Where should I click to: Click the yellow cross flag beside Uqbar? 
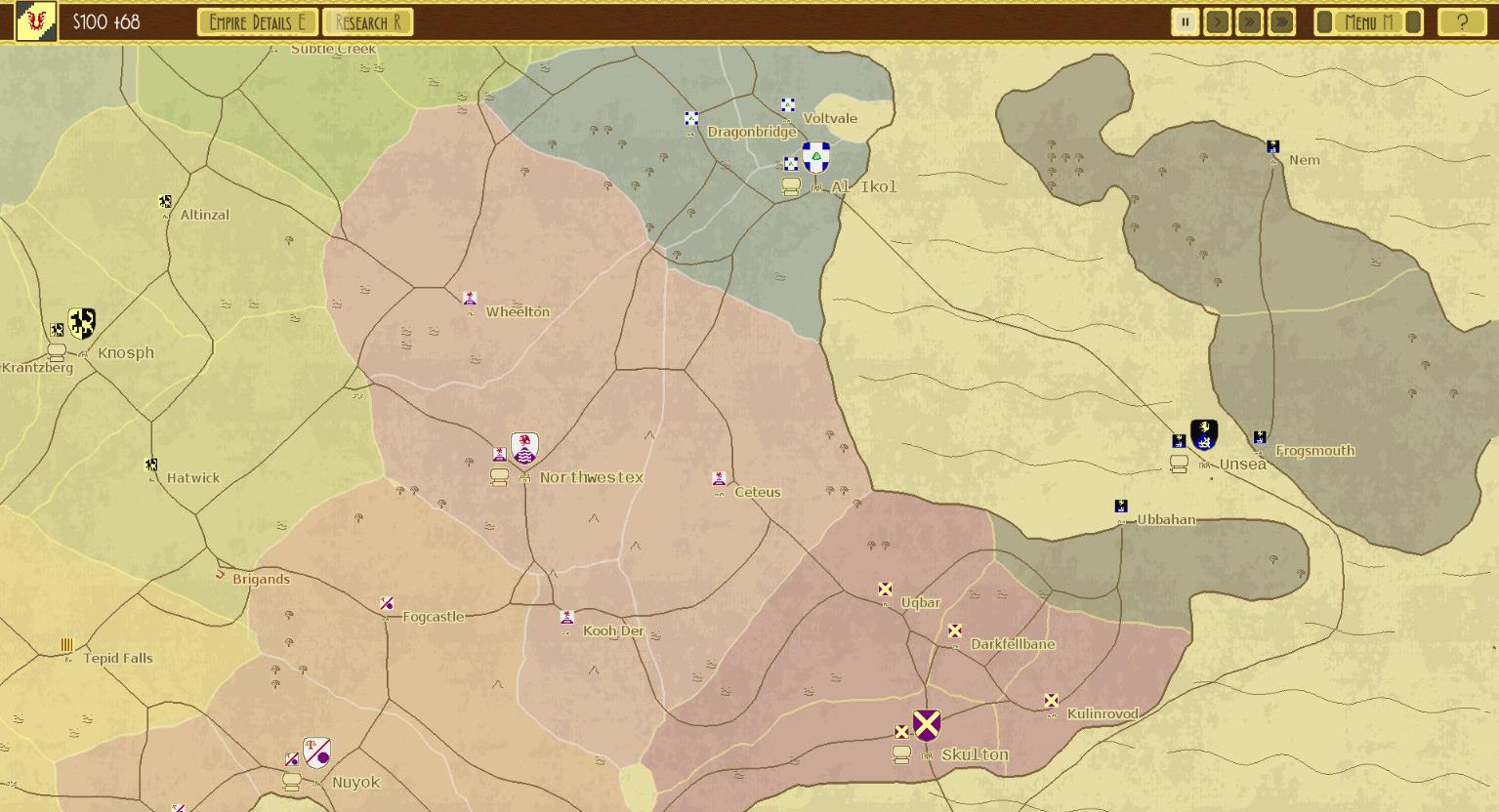885,589
